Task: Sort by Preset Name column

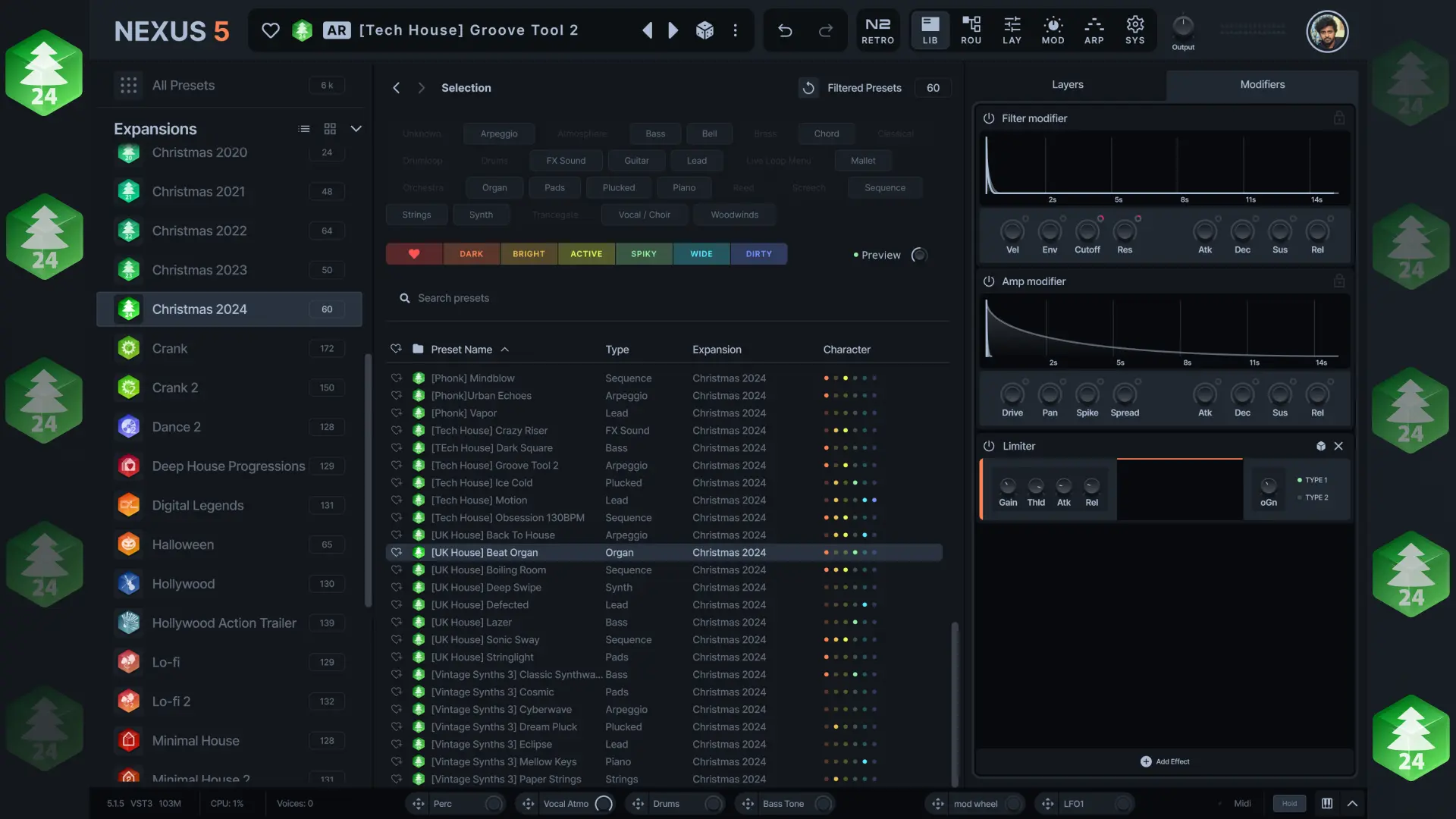Action: coord(462,350)
